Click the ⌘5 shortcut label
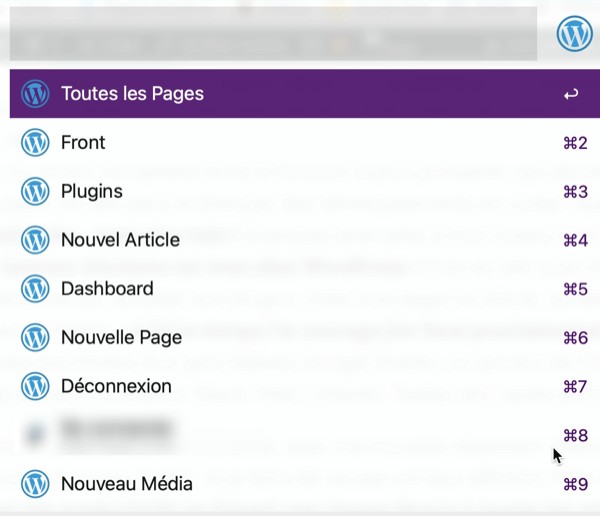The image size is (600, 516). pos(575,289)
